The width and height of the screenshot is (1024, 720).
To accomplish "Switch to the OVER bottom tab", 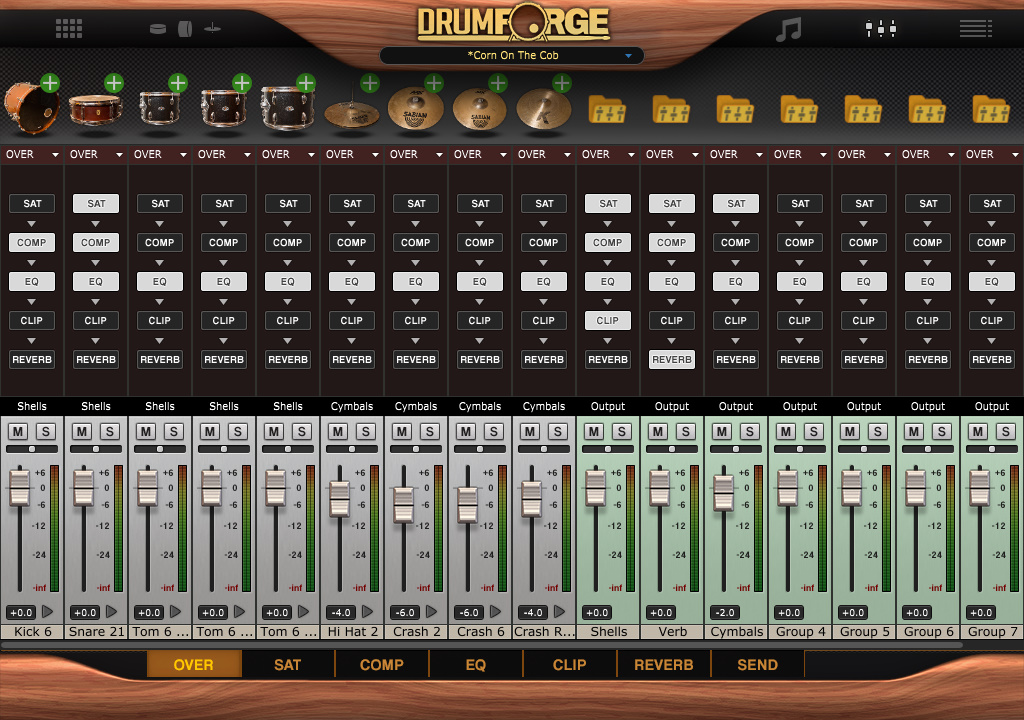I will [194, 664].
